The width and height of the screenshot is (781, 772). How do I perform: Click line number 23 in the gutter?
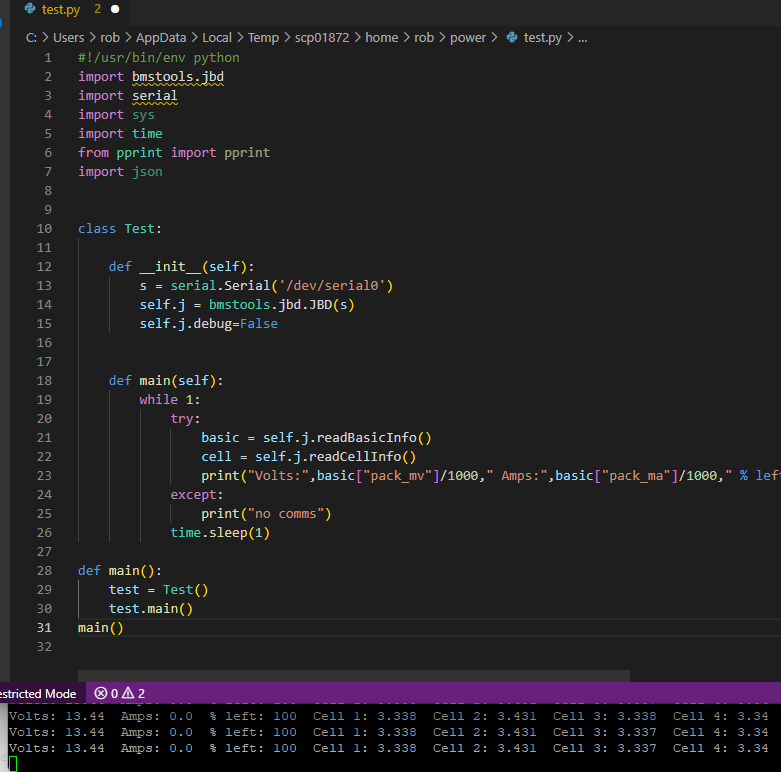44,476
